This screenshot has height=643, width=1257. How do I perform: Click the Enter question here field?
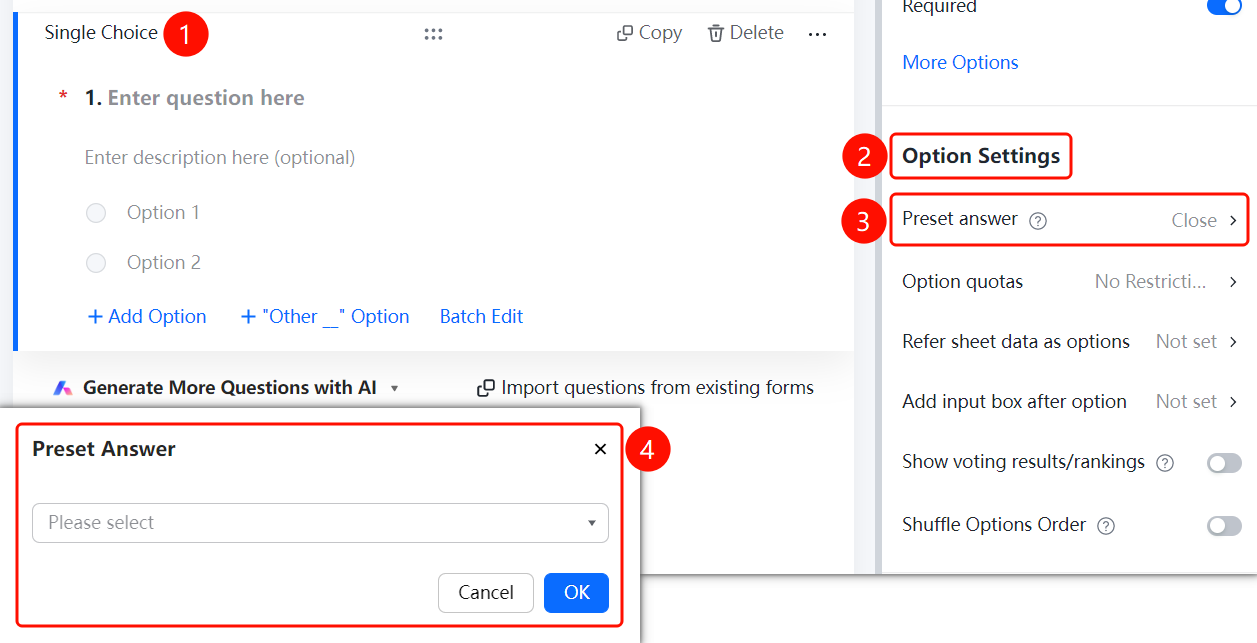(206, 98)
